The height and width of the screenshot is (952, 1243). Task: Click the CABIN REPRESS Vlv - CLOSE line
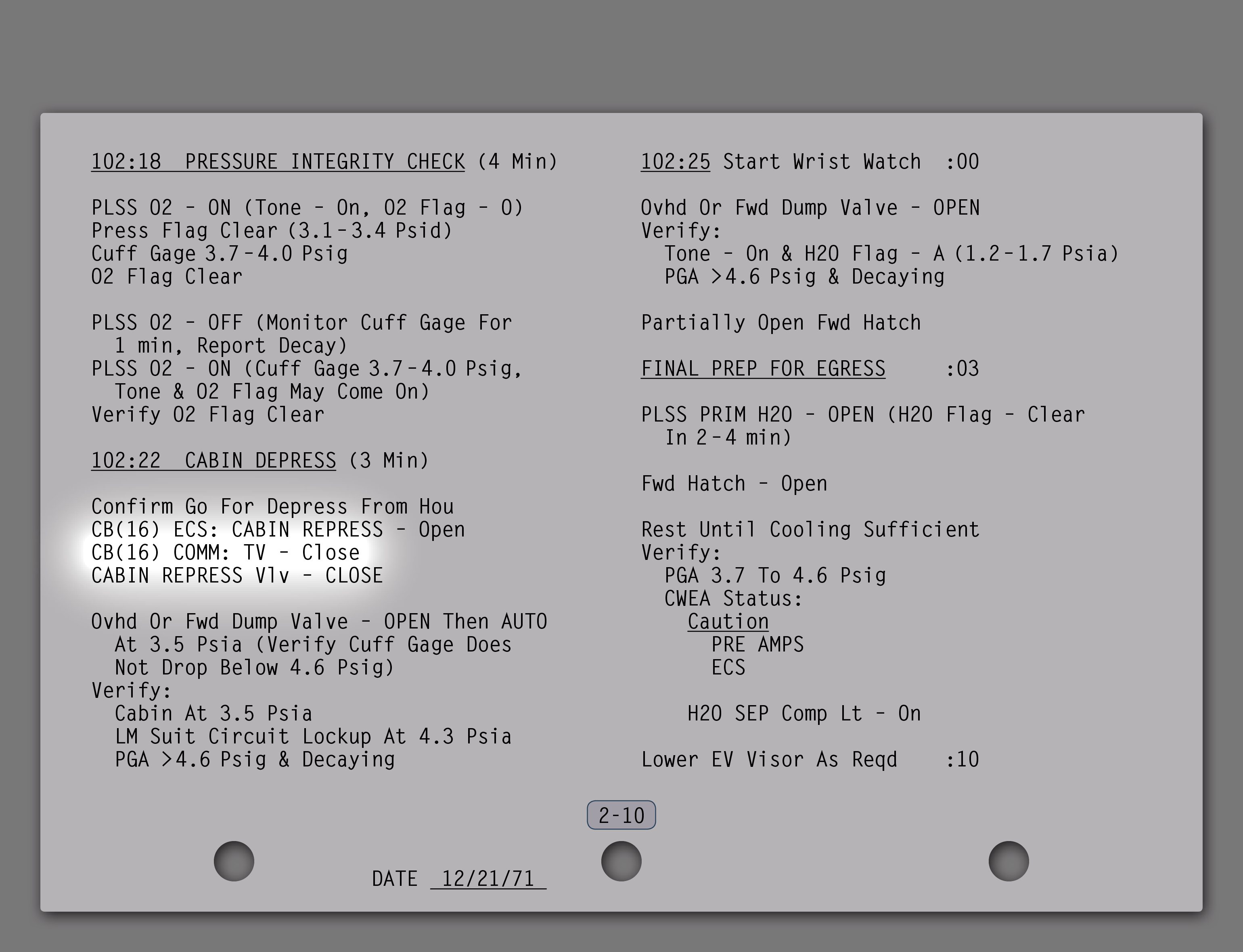click(237, 576)
